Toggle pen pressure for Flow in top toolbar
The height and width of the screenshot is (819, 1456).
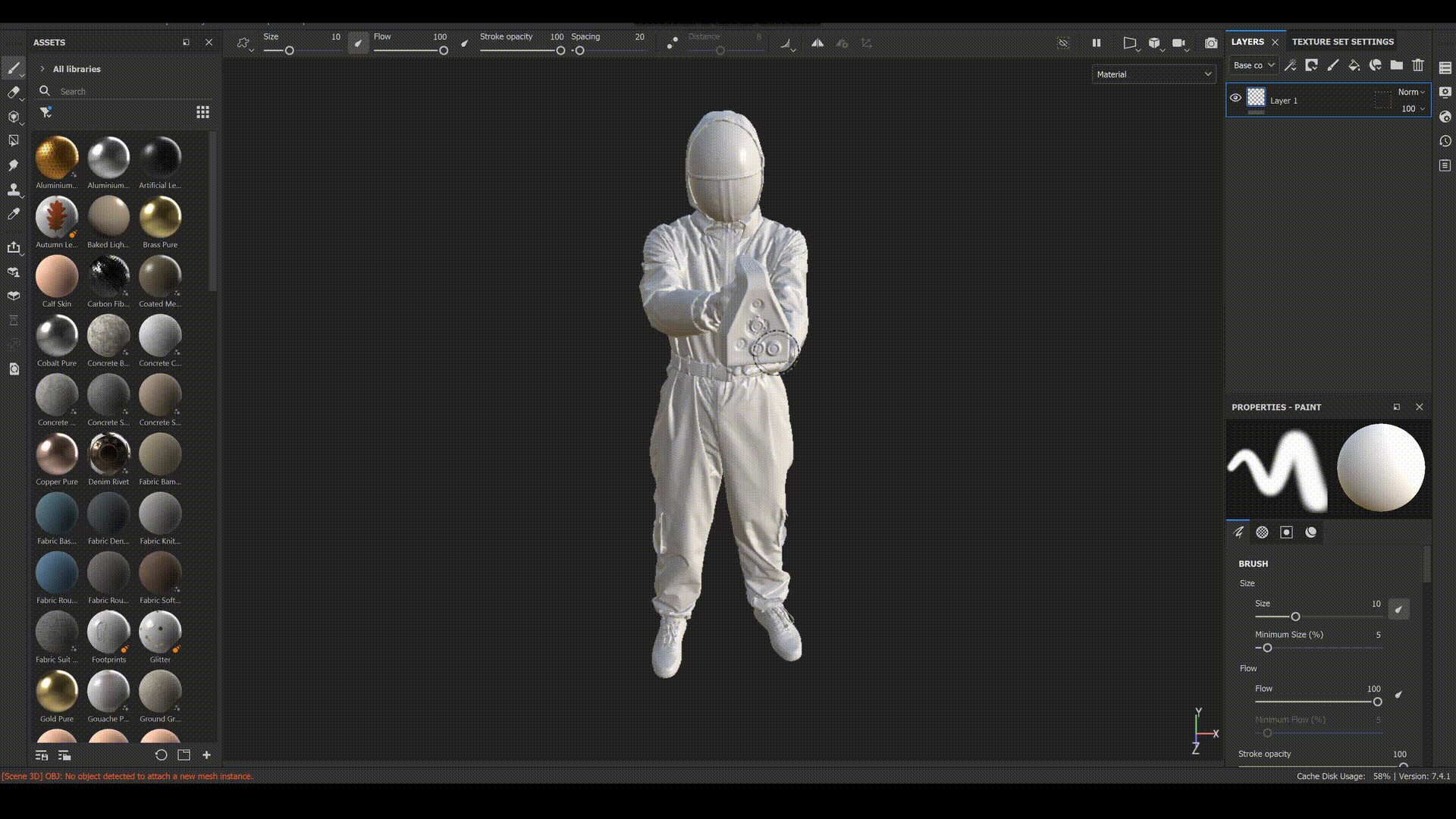[465, 43]
